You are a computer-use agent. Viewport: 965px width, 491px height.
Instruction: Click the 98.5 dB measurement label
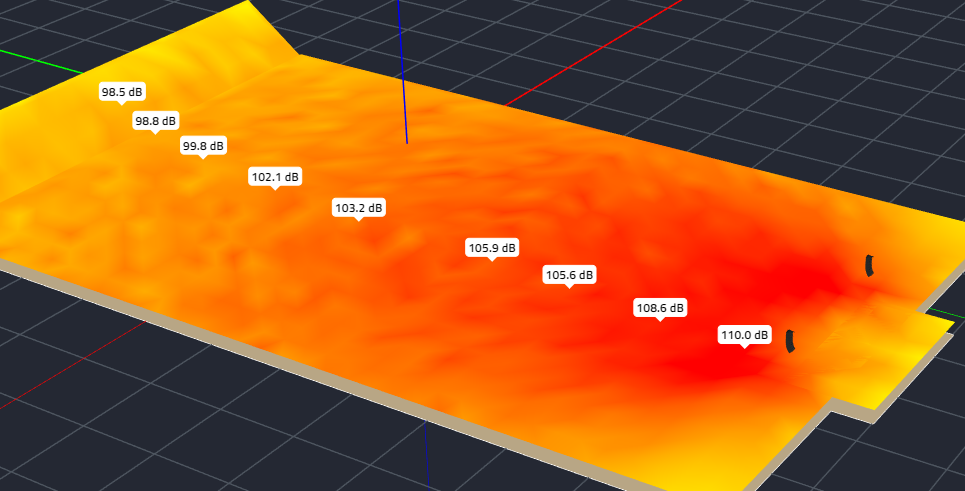(x=123, y=92)
